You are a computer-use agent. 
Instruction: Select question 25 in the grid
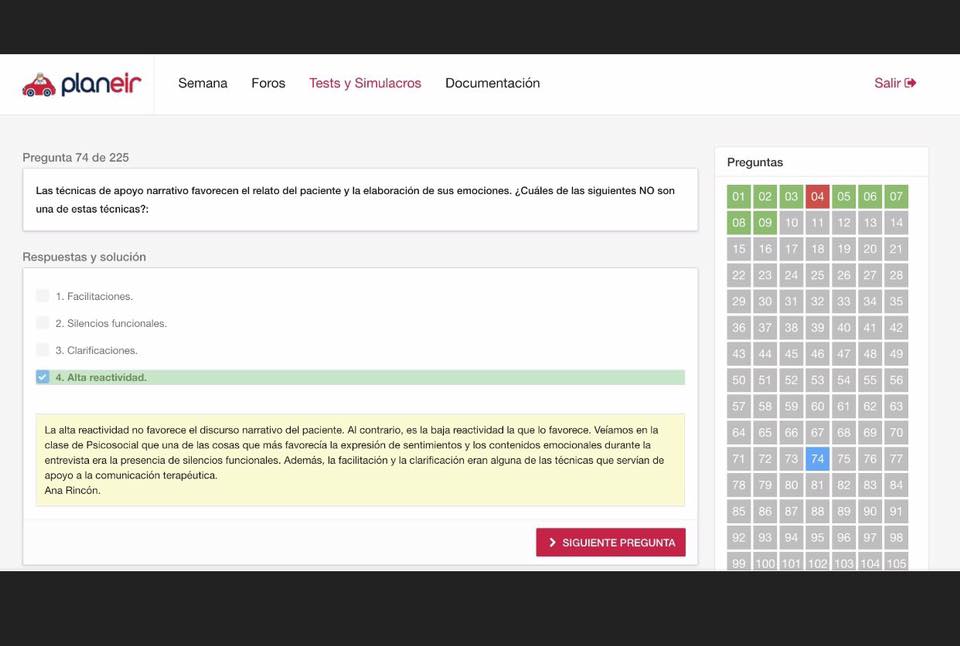click(x=817, y=276)
